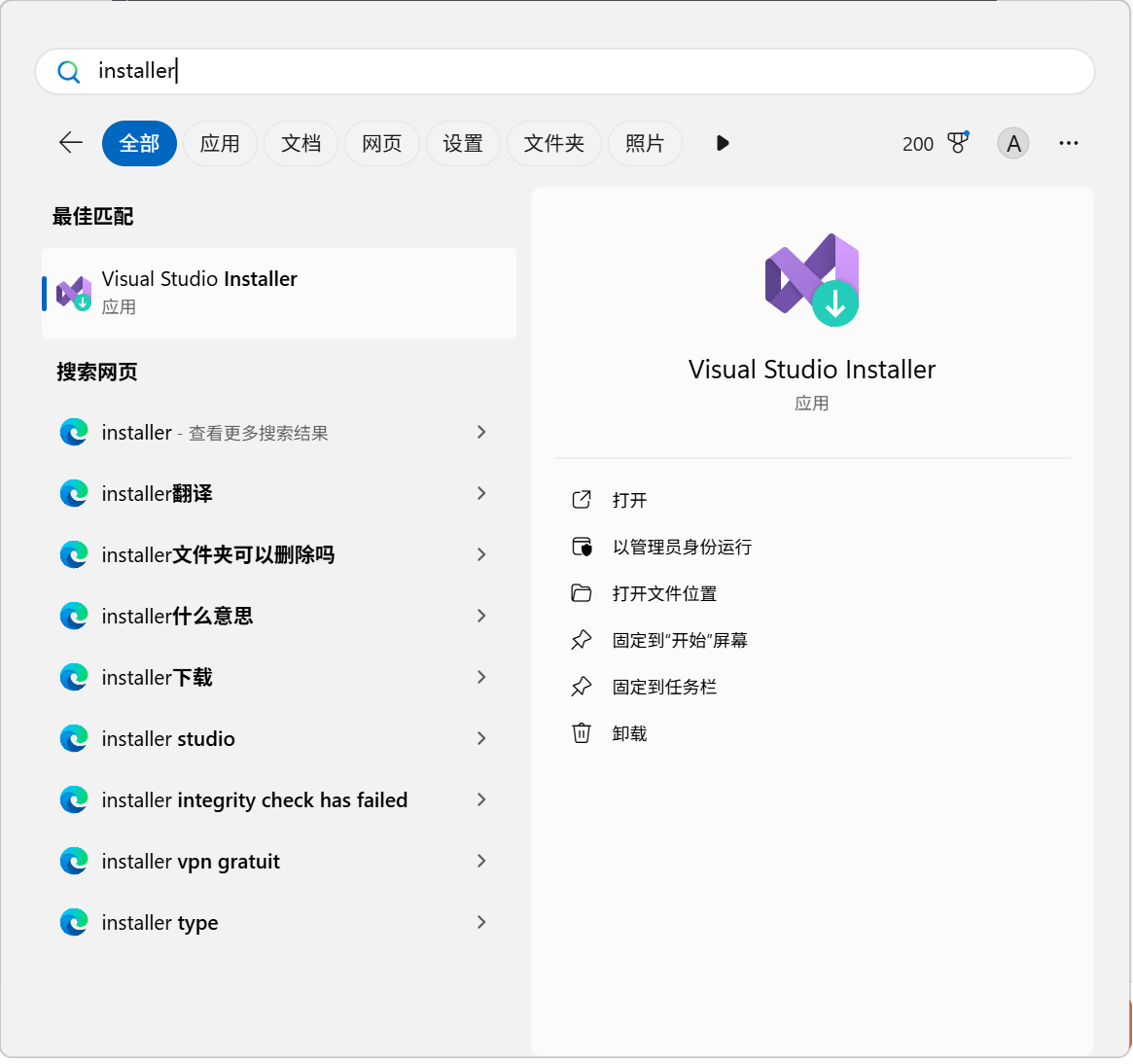The height and width of the screenshot is (1064, 1133).
Task: Open the three-dot options menu
Action: point(1069,143)
